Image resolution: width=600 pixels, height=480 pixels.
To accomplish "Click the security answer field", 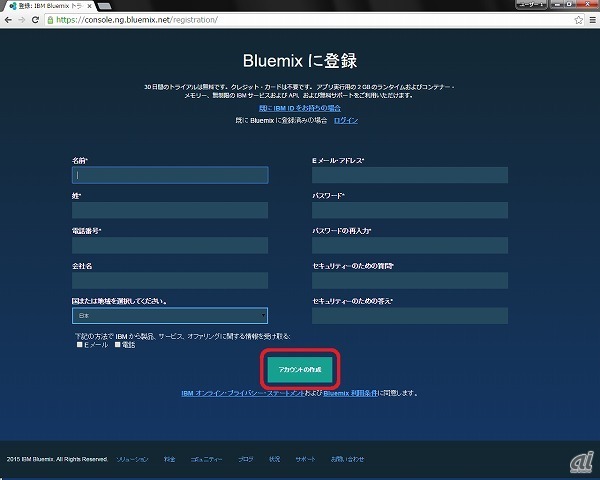I will click(410, 316).
